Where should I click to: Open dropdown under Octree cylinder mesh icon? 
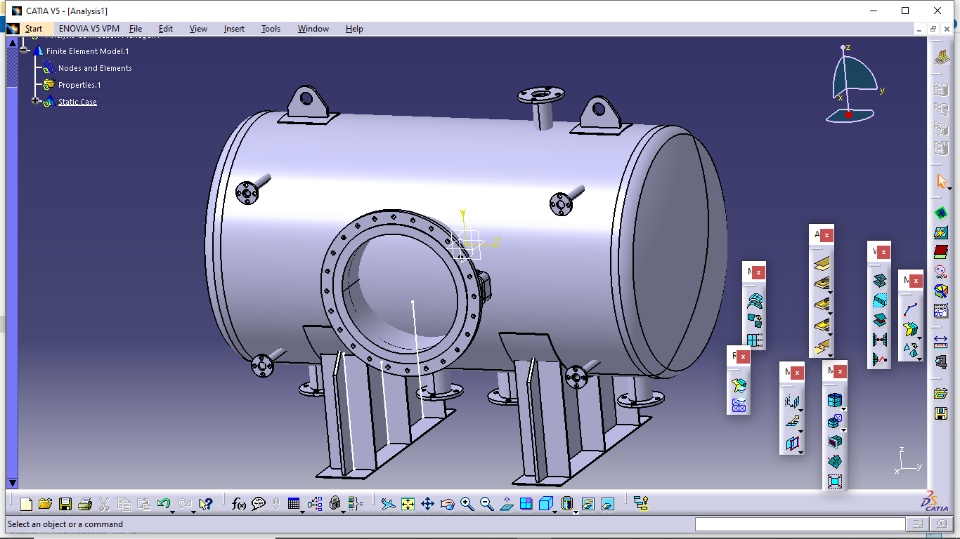(x=843, y=409)
